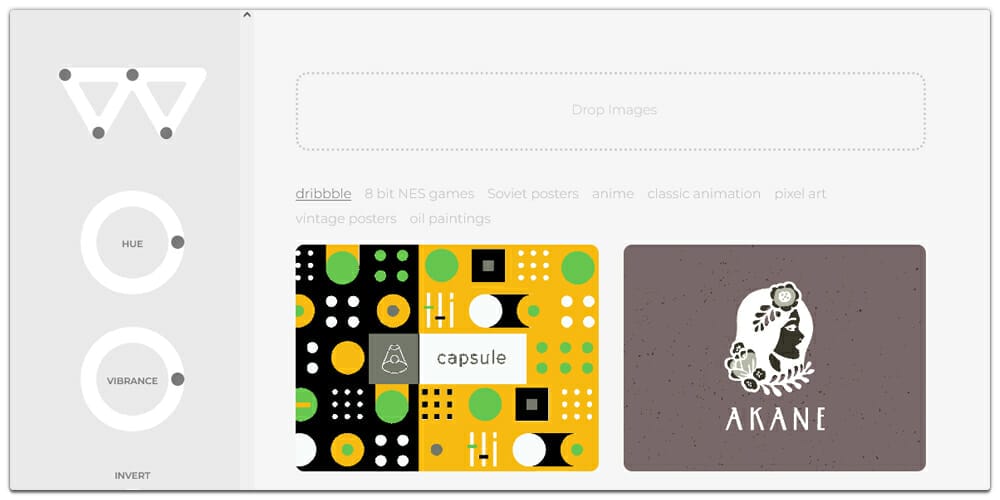The width and height of the screenshot is (1000, 500).
Task: Click the Drop Images upload area
Action: [610, 111]
